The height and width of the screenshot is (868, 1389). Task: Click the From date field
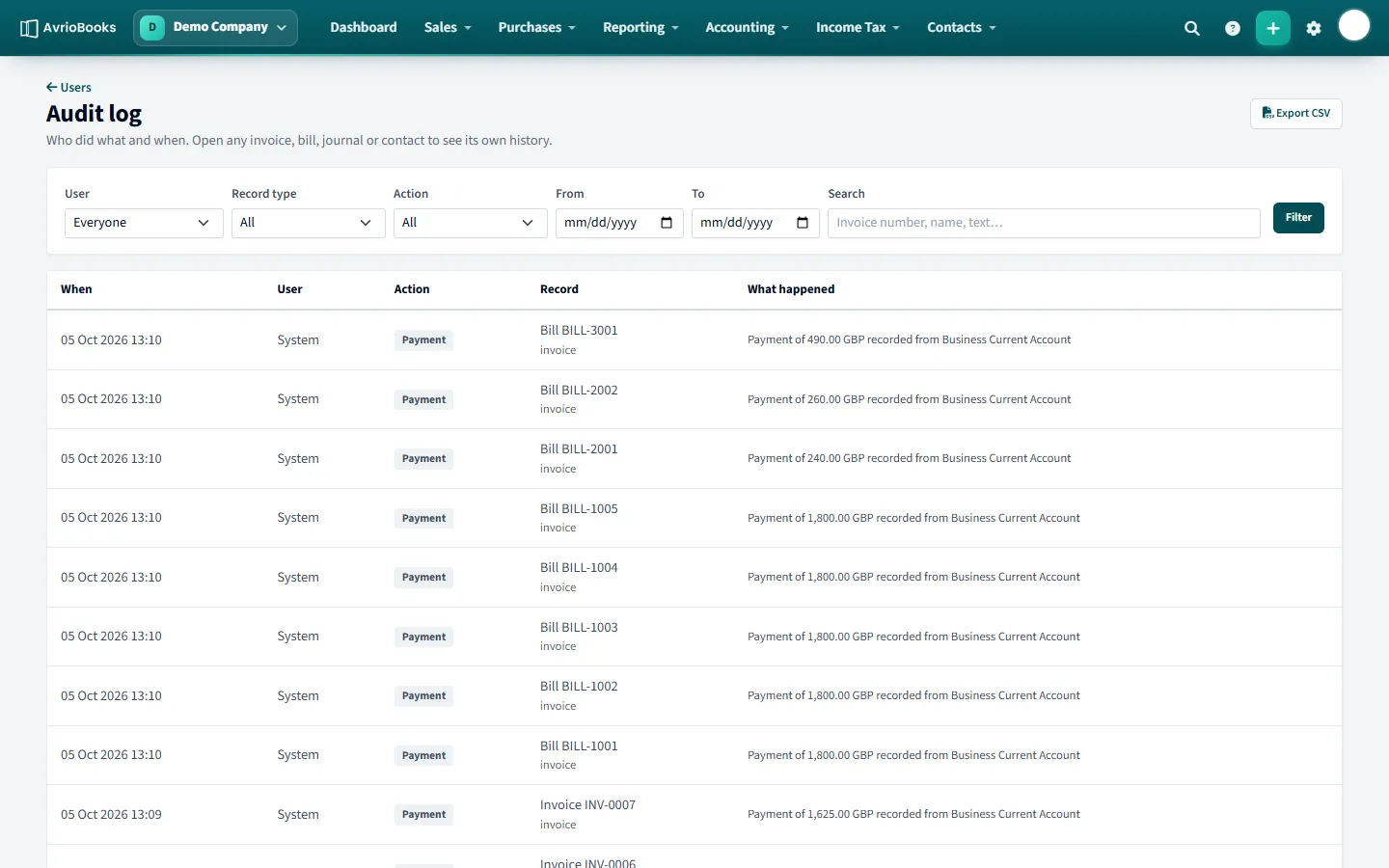(x=619, y=223)
